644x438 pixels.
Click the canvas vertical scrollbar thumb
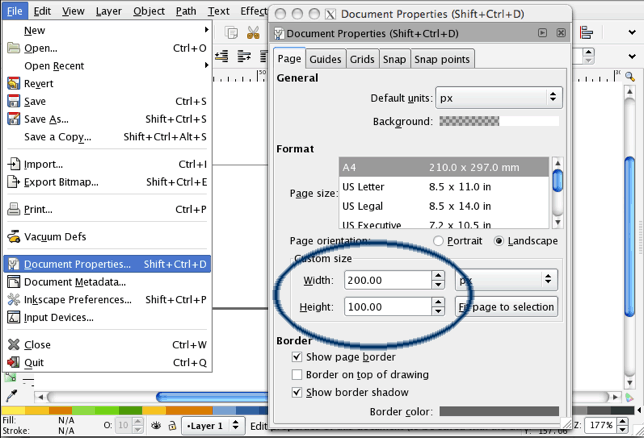pos(629,237)
